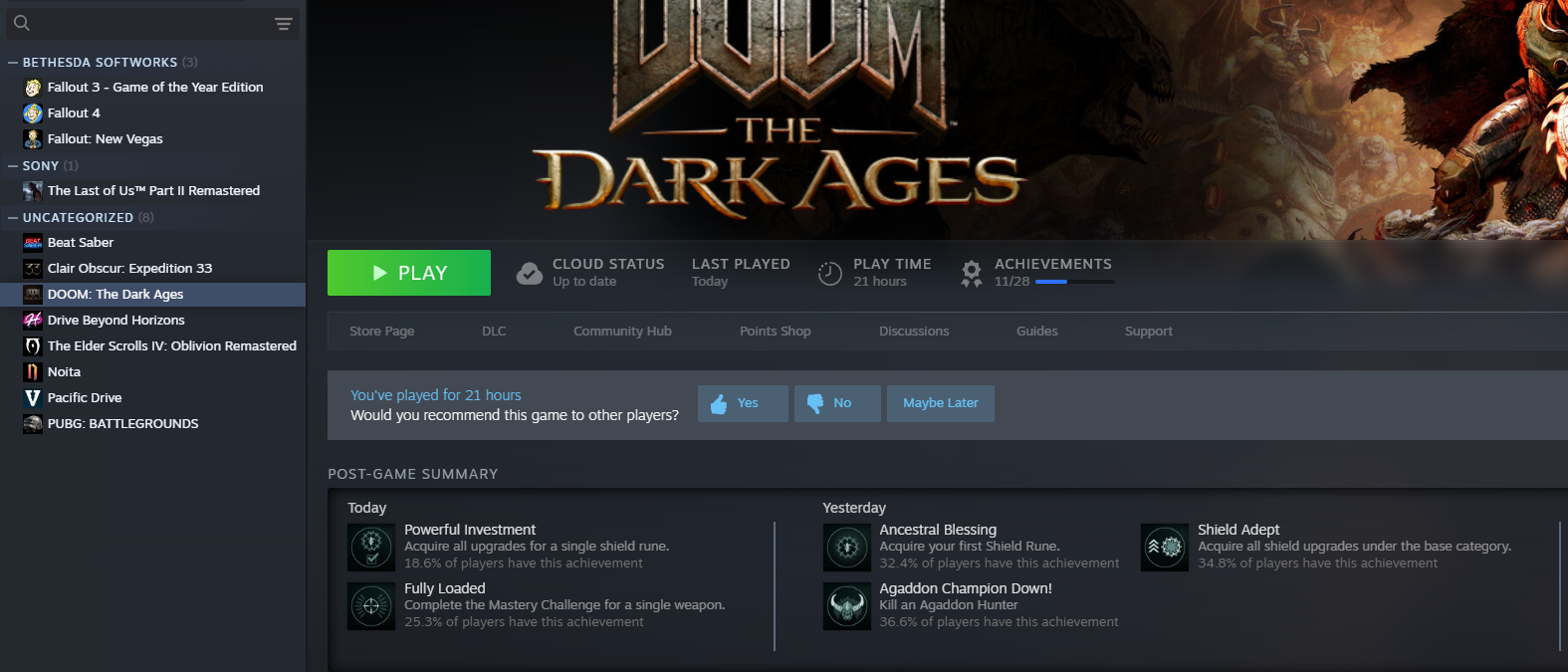Click the No recommendation button

(x=837, y=403)
